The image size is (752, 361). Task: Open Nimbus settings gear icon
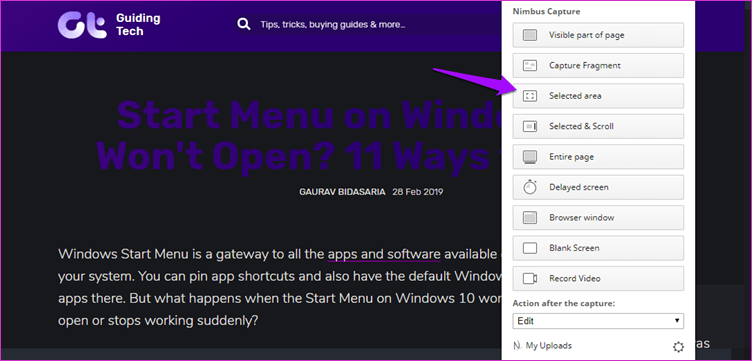(678, 347)
